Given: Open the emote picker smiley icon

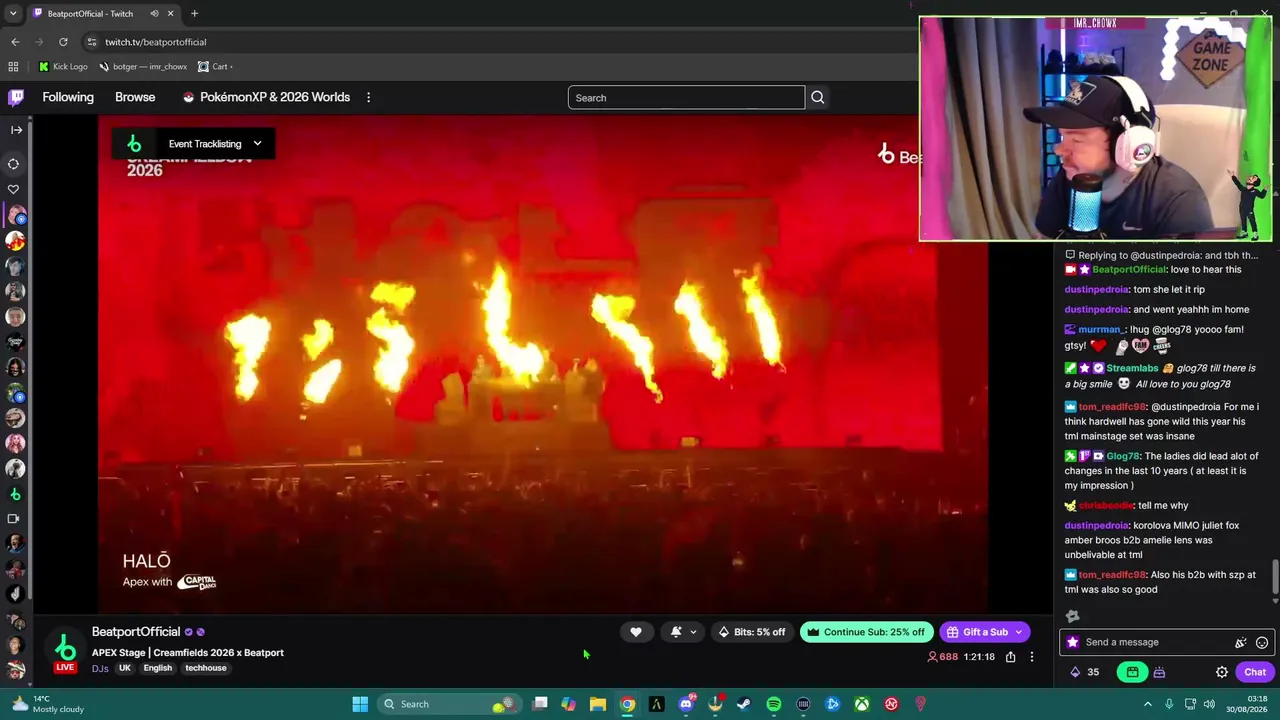Looking at the screenshot, I should coord(1262,643).
